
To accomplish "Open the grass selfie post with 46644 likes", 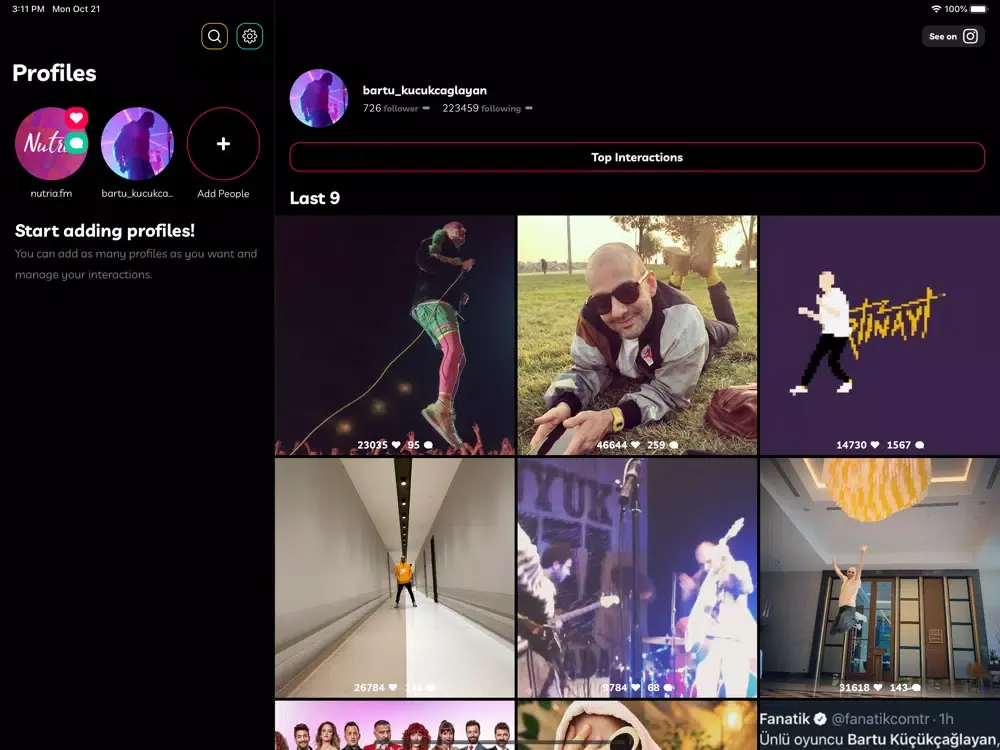I will (x=637, y=335).
